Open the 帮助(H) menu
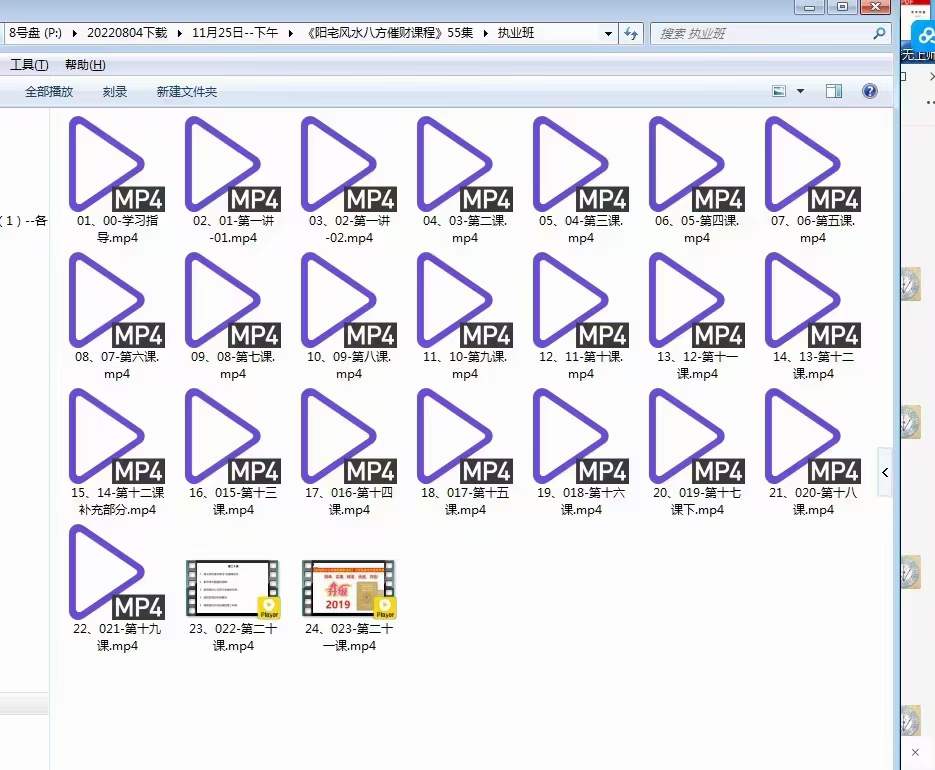The height and width of the screenshot is (770, 935). tap(85, 65)
